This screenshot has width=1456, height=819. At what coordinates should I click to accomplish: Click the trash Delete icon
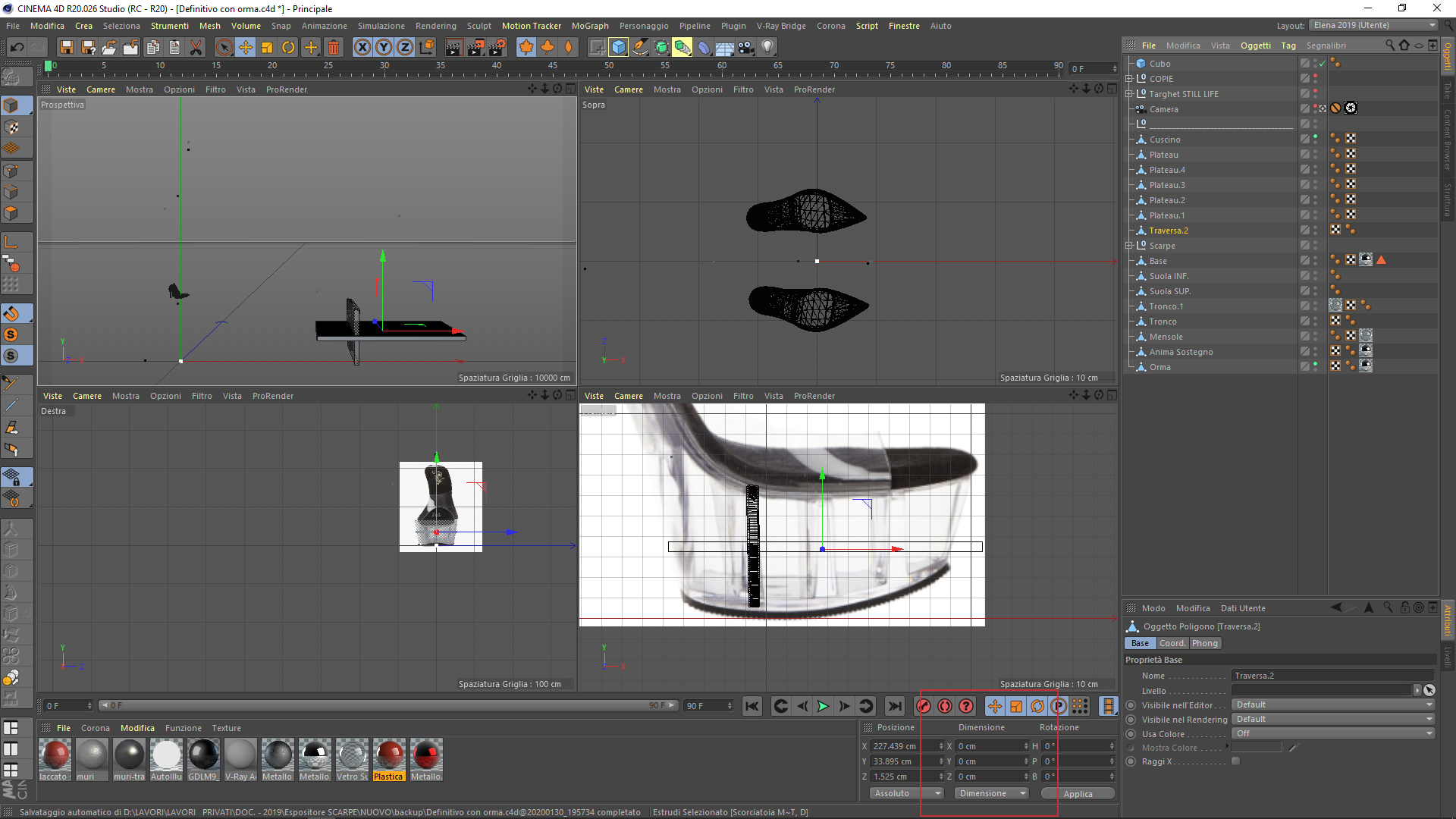(x=333, y=47)
